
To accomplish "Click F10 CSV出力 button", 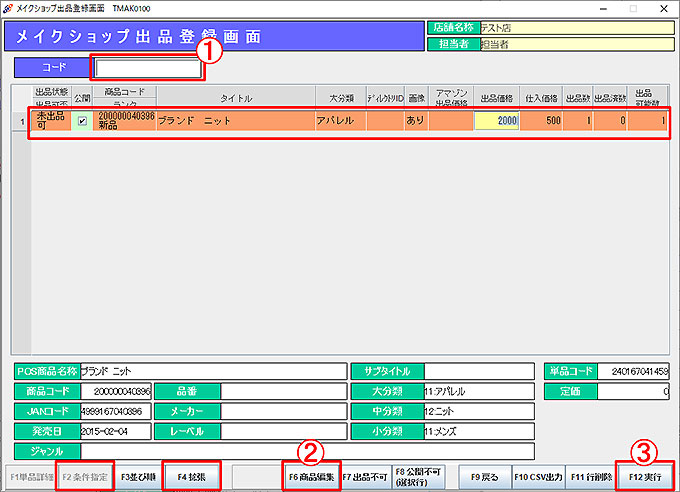I will (538, 477).
